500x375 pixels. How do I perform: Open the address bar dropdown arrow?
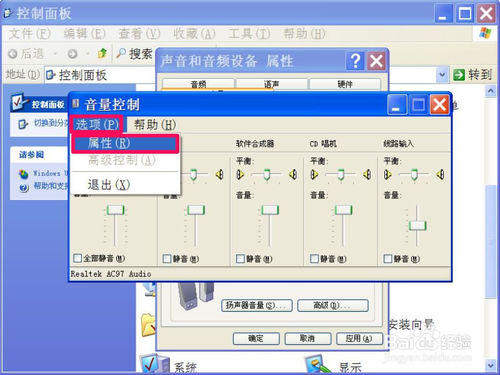click(442, 75)
